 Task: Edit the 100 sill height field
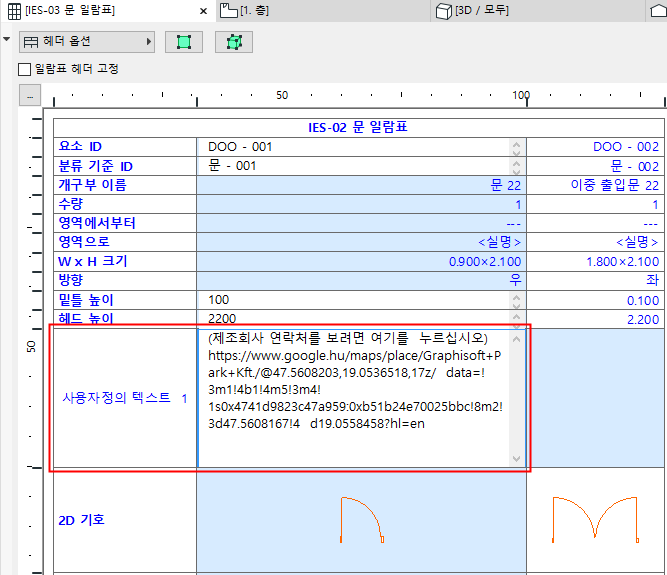[353, 300]
